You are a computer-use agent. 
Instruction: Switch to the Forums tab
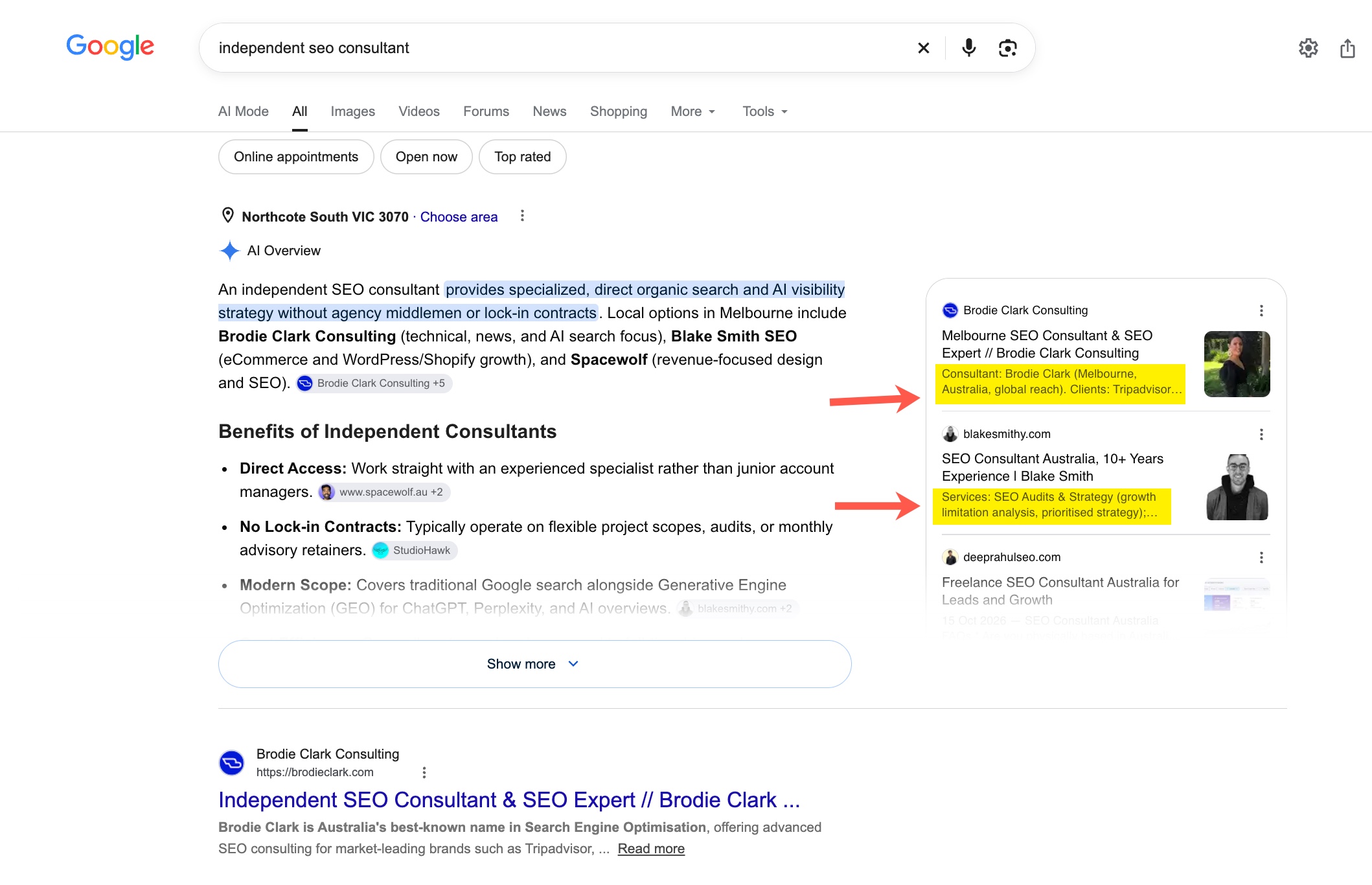(486, 111)
